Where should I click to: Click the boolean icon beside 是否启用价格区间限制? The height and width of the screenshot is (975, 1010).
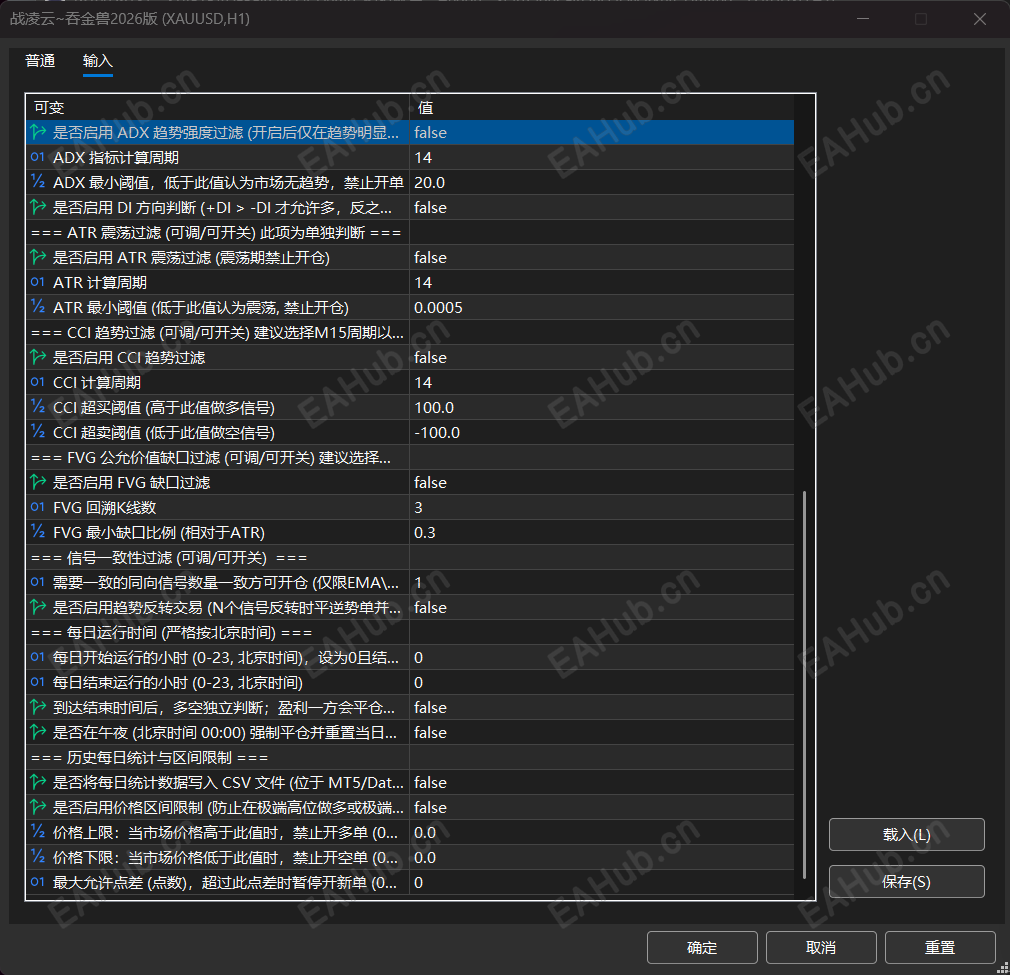coord(38,808)
